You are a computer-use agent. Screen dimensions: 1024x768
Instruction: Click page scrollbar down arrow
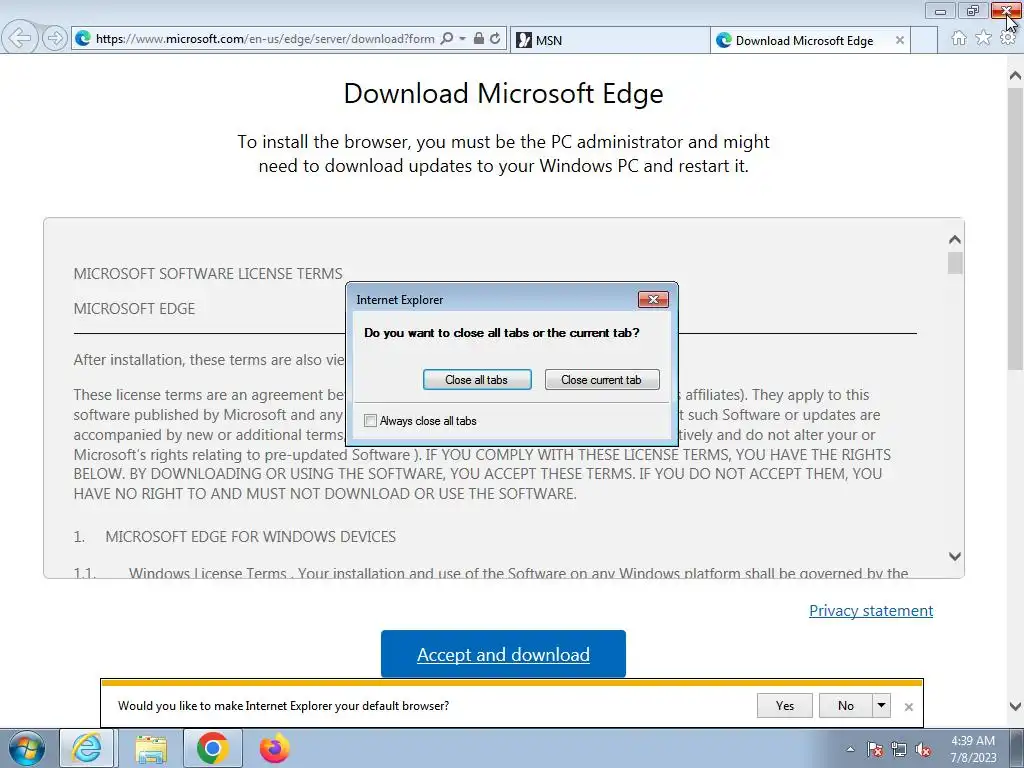(1015, 706)
